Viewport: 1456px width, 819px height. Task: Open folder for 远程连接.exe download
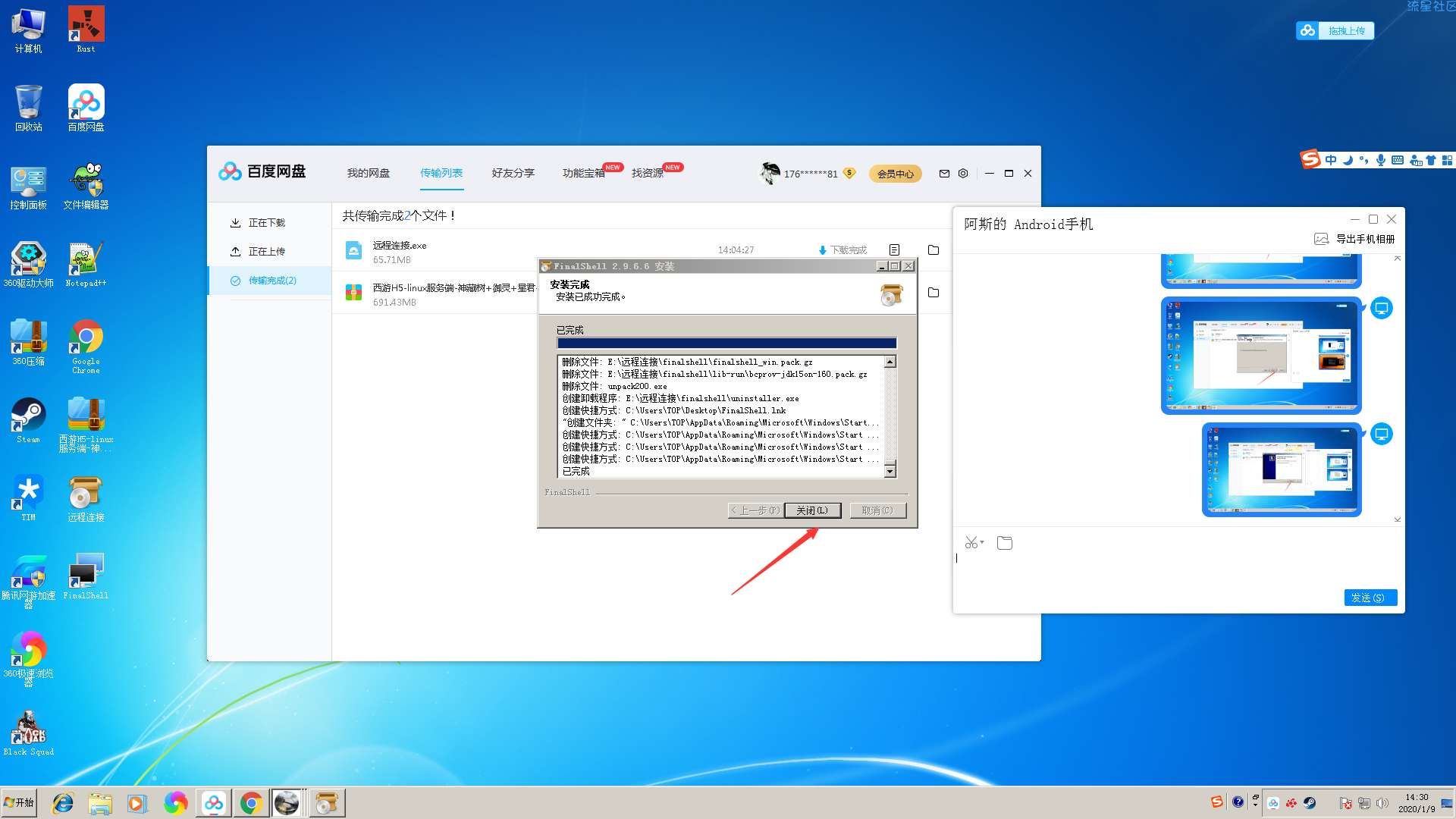(x=934, y=250)
